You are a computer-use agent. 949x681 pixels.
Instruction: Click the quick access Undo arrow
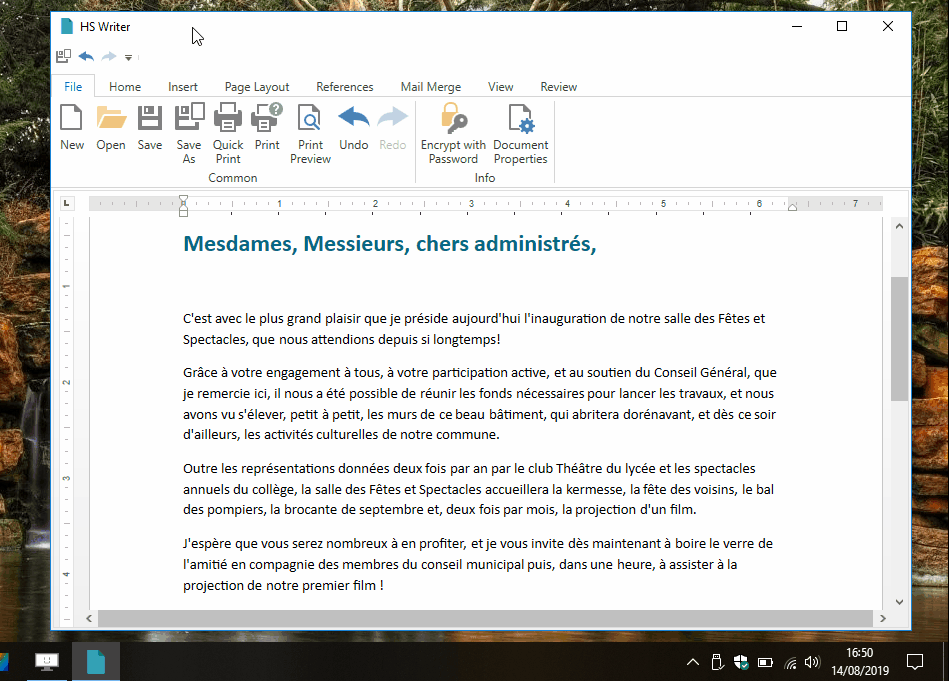tap(86, 56)
